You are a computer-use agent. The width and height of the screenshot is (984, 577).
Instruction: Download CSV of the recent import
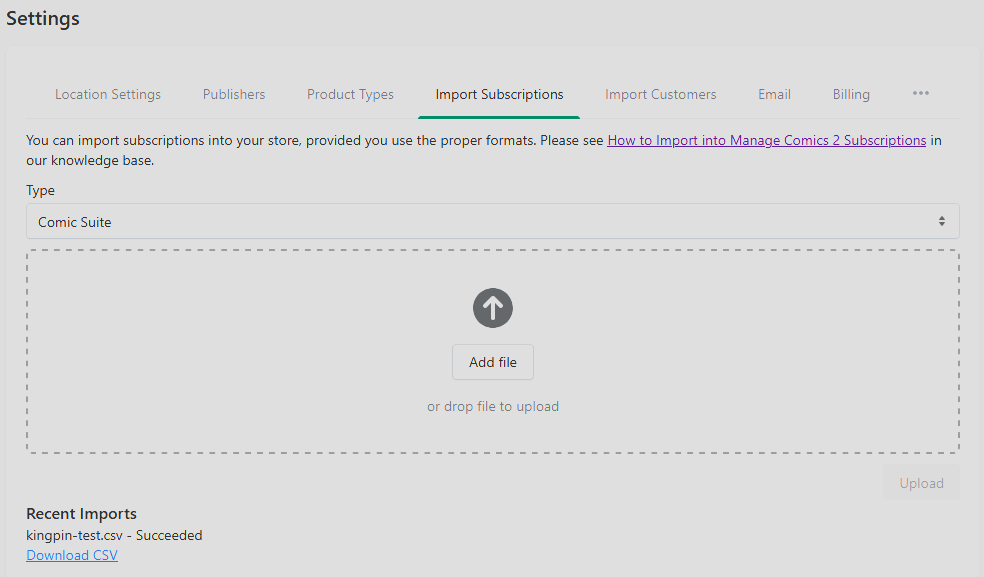pyautogui.click(x=72, y=555)
